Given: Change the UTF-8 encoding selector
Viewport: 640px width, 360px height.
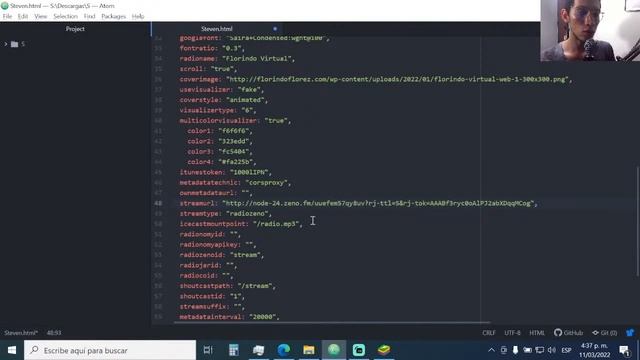Looking at the screenshot, I should (512, 333).
